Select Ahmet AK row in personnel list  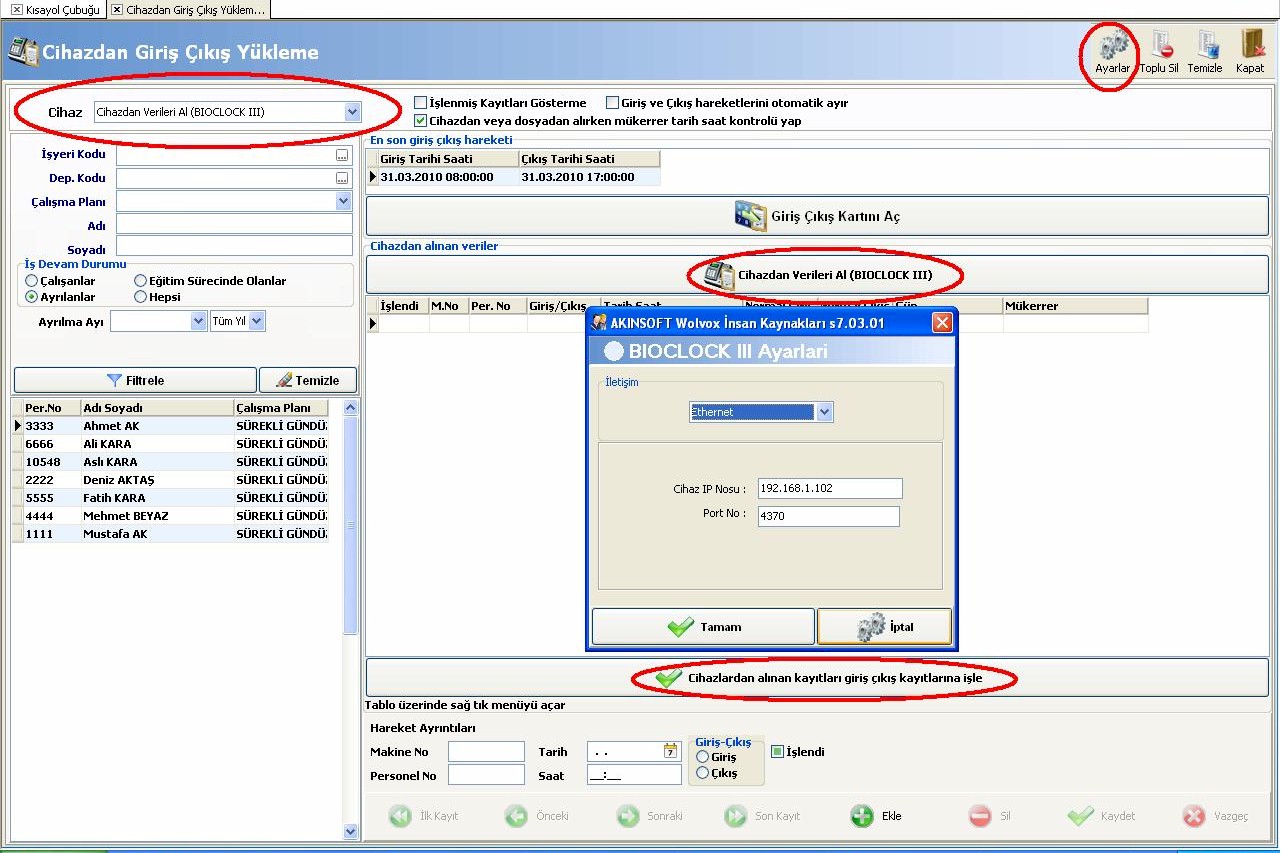pyautogui.click(x=170, y=426)
